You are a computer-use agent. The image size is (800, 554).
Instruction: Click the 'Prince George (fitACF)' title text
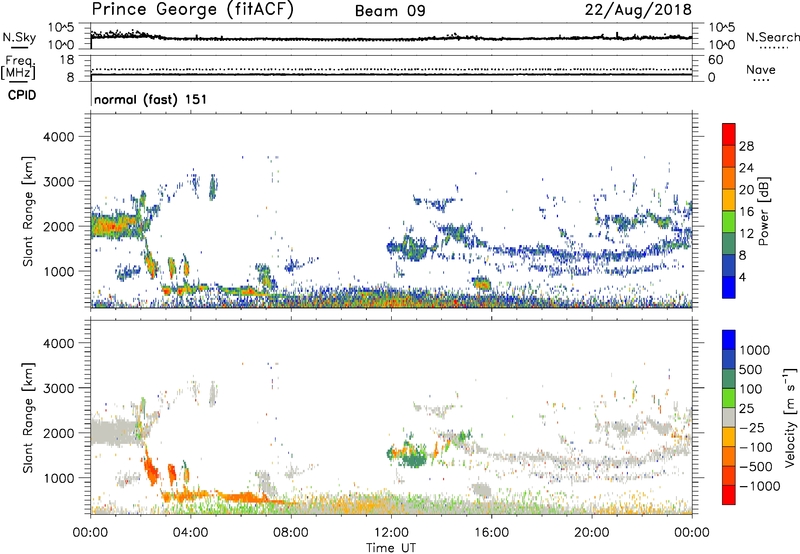tap(193, 10)
